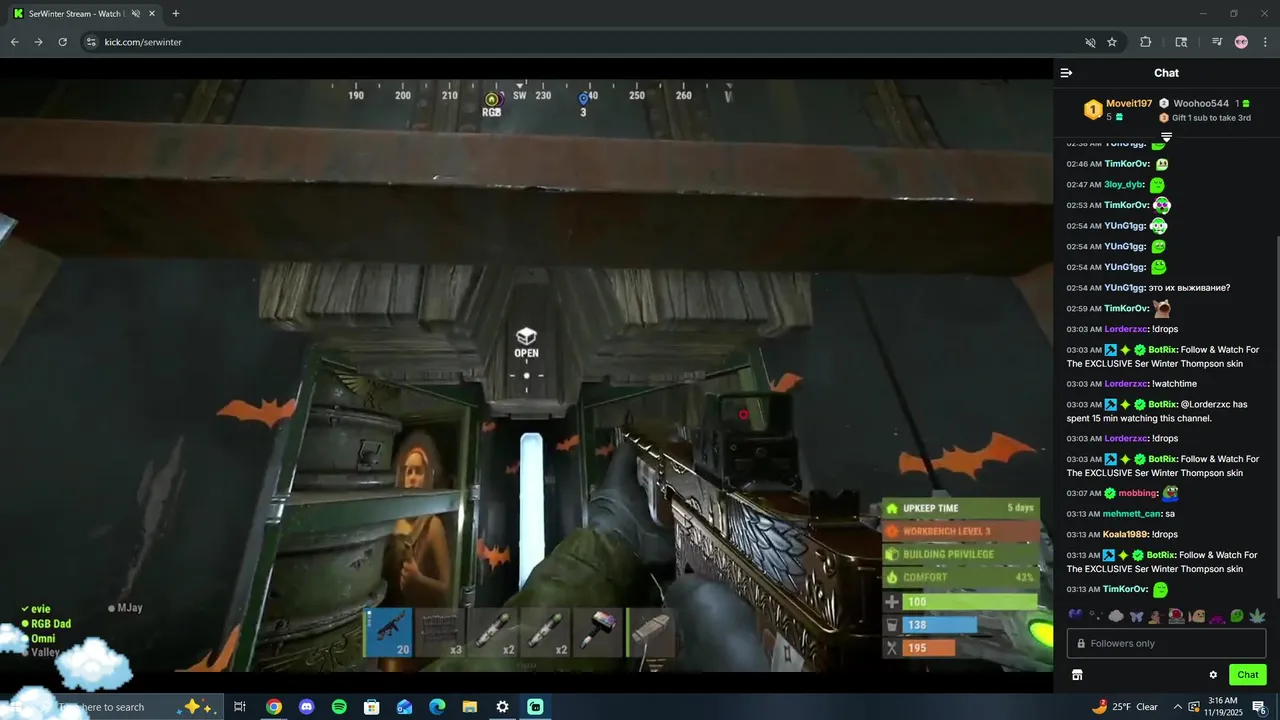This screenshot has height=720, width=1280.
Task: Pick the leaf emote in quick emotes
Action: [x=1257, y=616]
